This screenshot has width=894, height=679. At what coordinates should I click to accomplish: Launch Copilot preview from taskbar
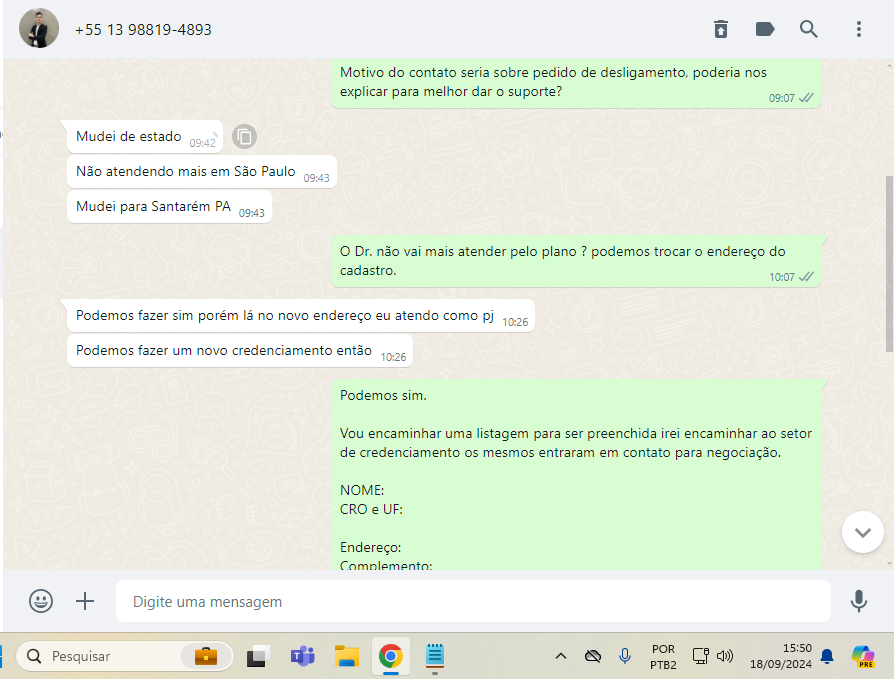coord(863,656)
